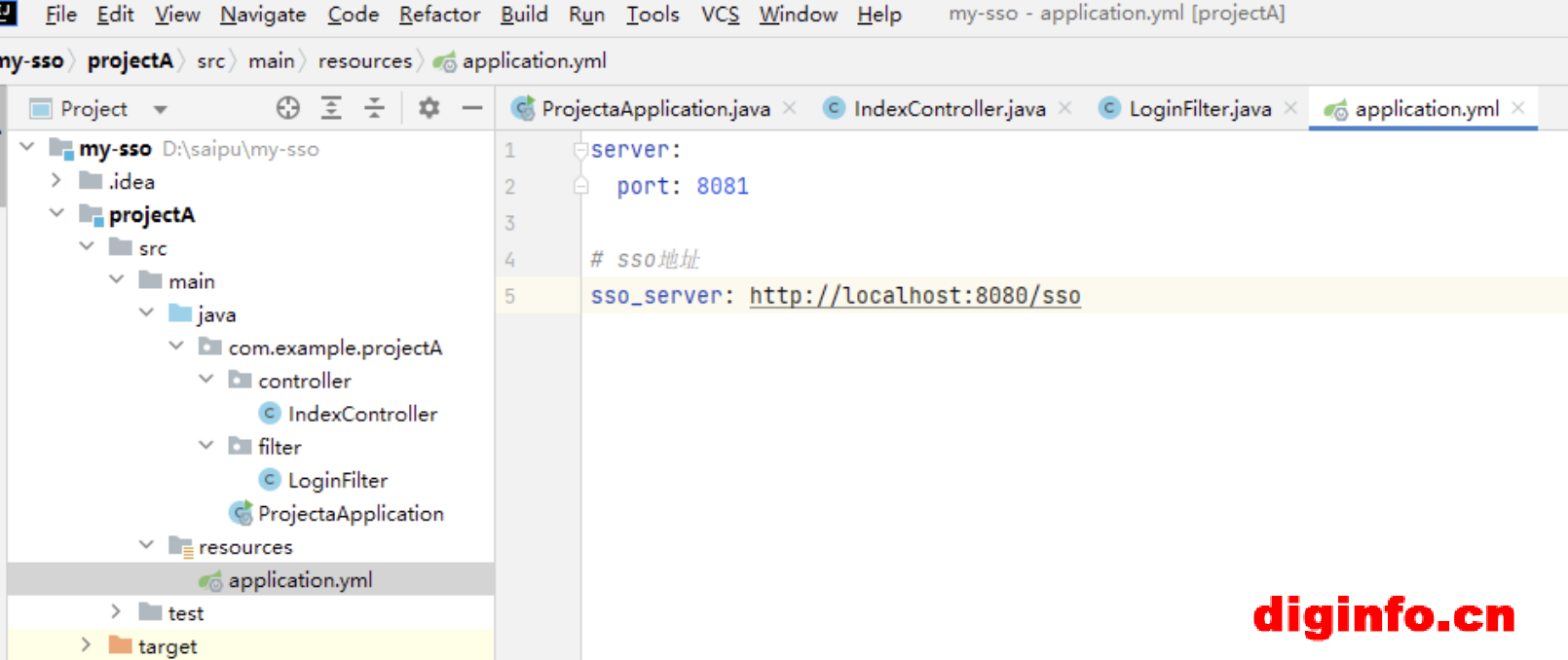Click the Collapse All icon in Project panel

tap(374, 108)
